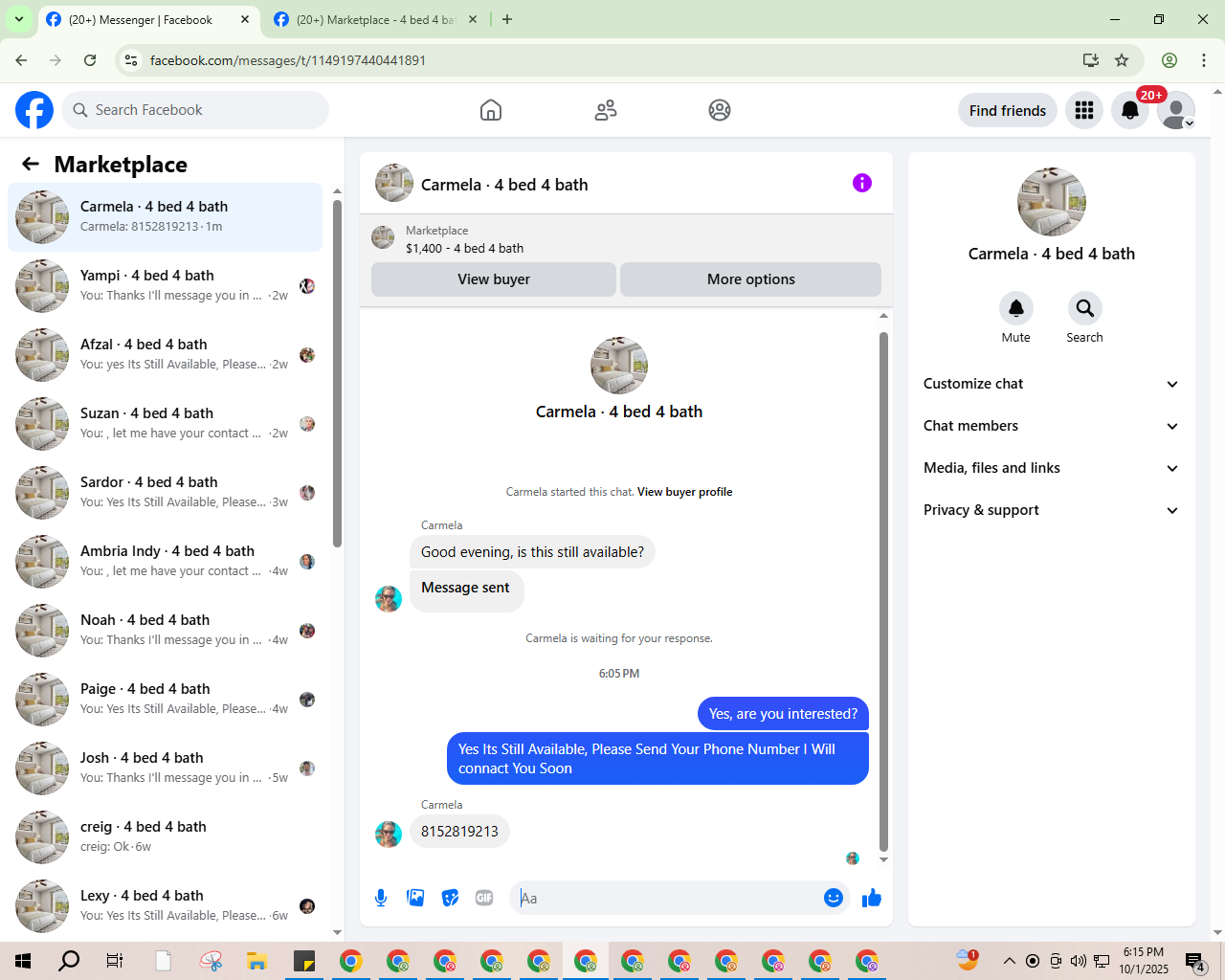The width and height of the screenshot is (1225, 980).
Task: Bookmark this page with the star icon
Action: click(1122, 60)
